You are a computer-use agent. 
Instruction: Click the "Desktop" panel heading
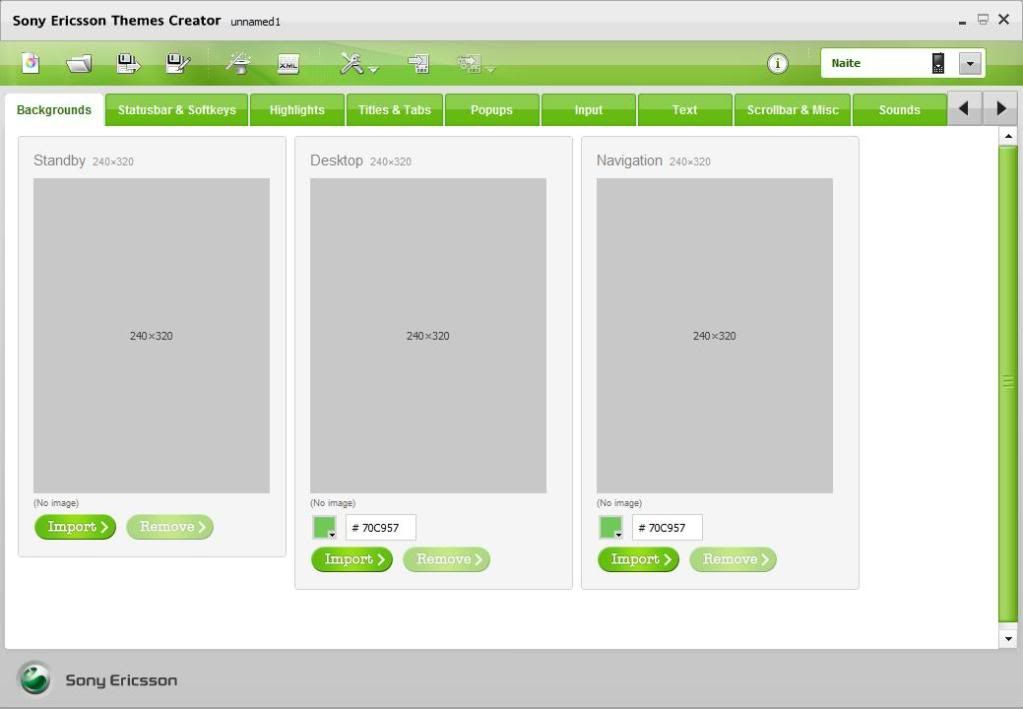337,160
